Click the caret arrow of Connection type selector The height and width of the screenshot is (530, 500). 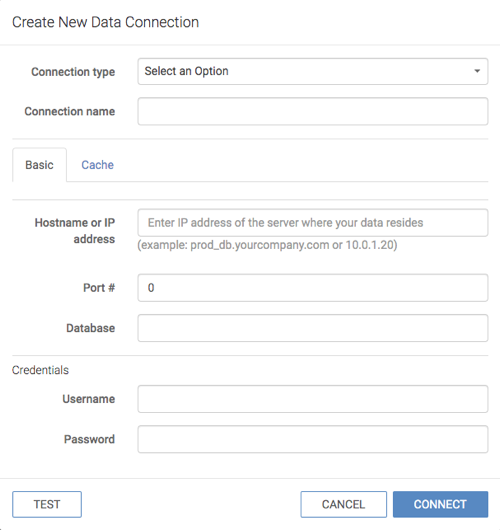coord(477,71)
